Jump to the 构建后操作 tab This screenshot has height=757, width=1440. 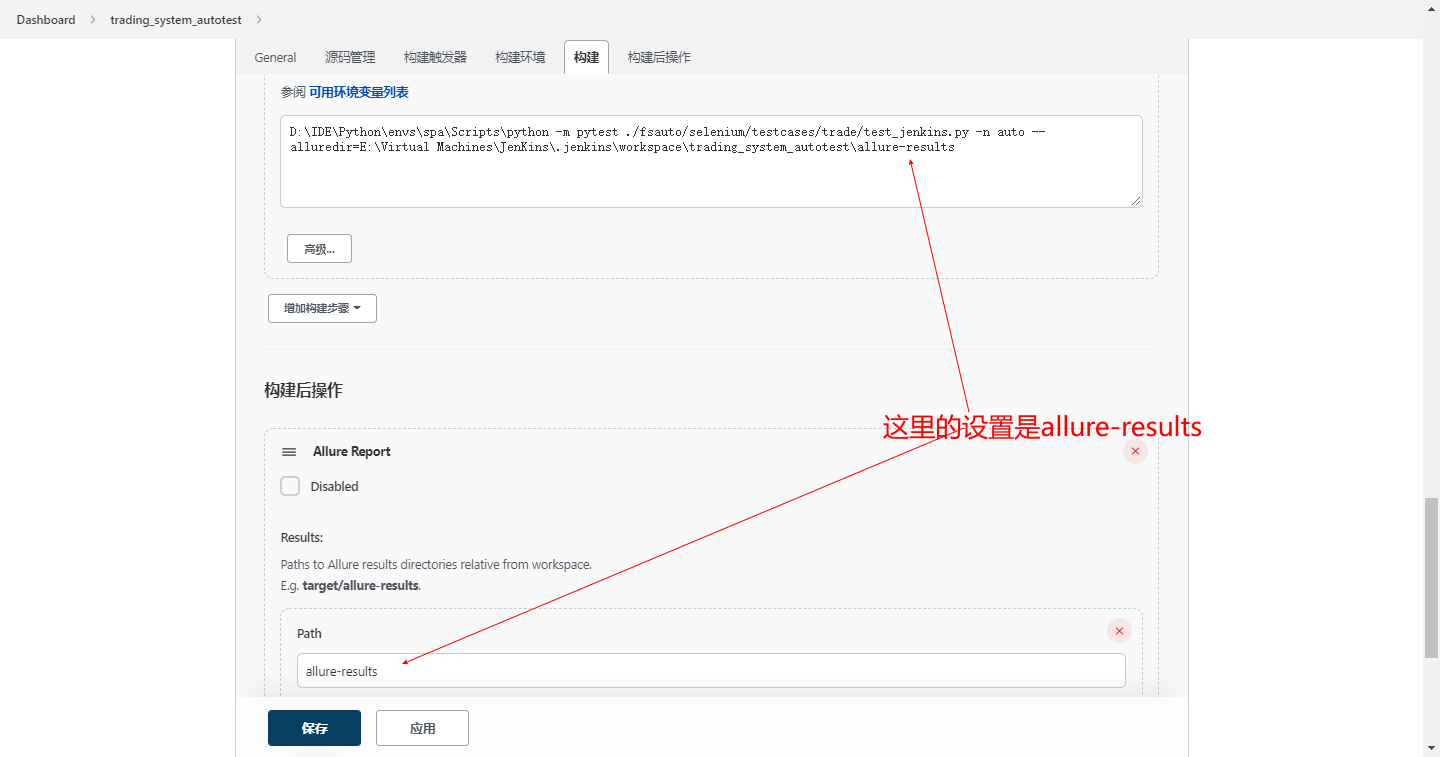click(659, 57)
